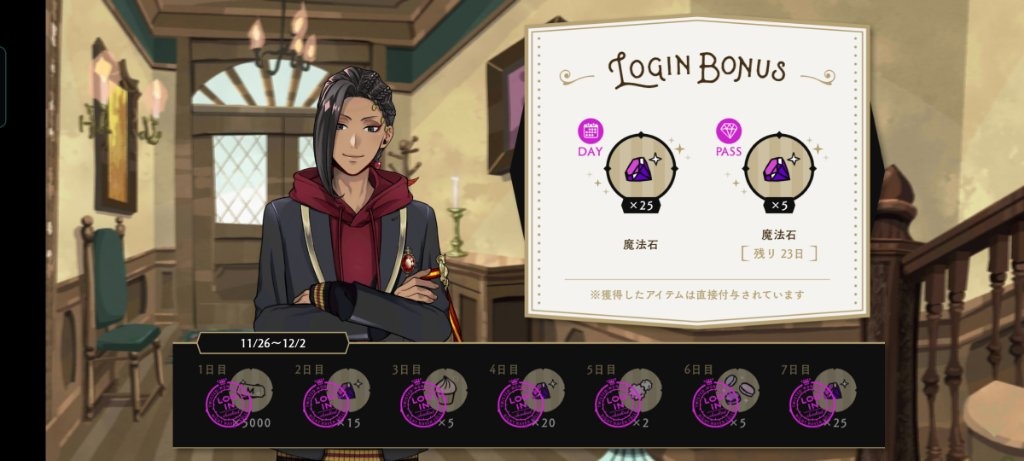The image size is (1024, 461).
Task: Tap the pink DAY calendar icon
Action: [590, 131]
